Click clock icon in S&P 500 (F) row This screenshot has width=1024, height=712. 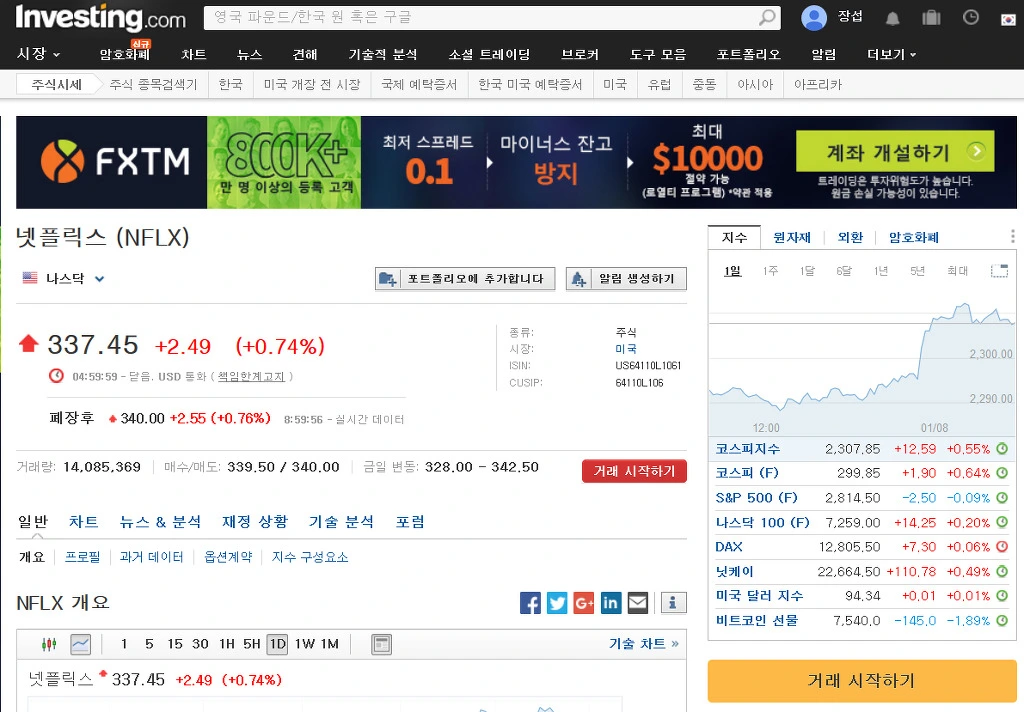(1002, 498)
